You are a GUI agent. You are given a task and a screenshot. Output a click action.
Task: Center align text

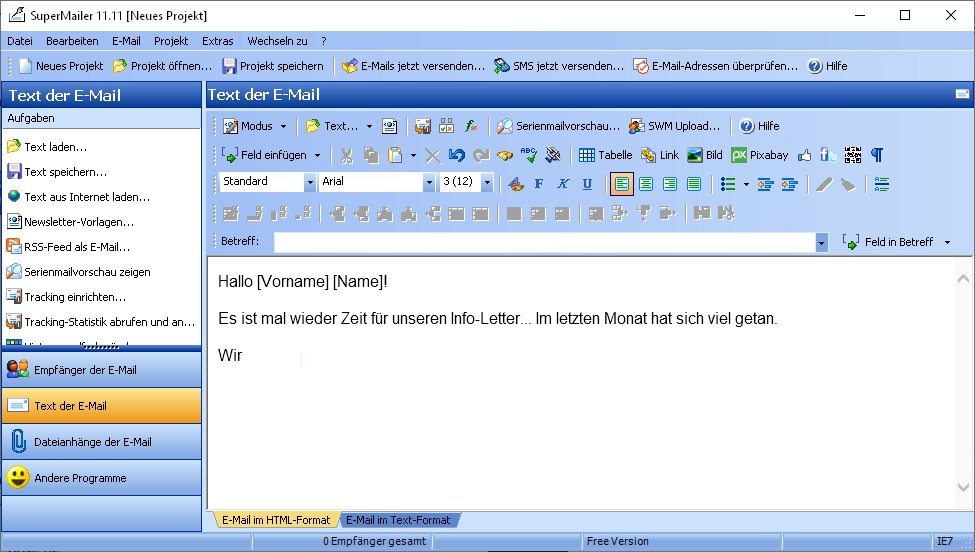[646, 184]
